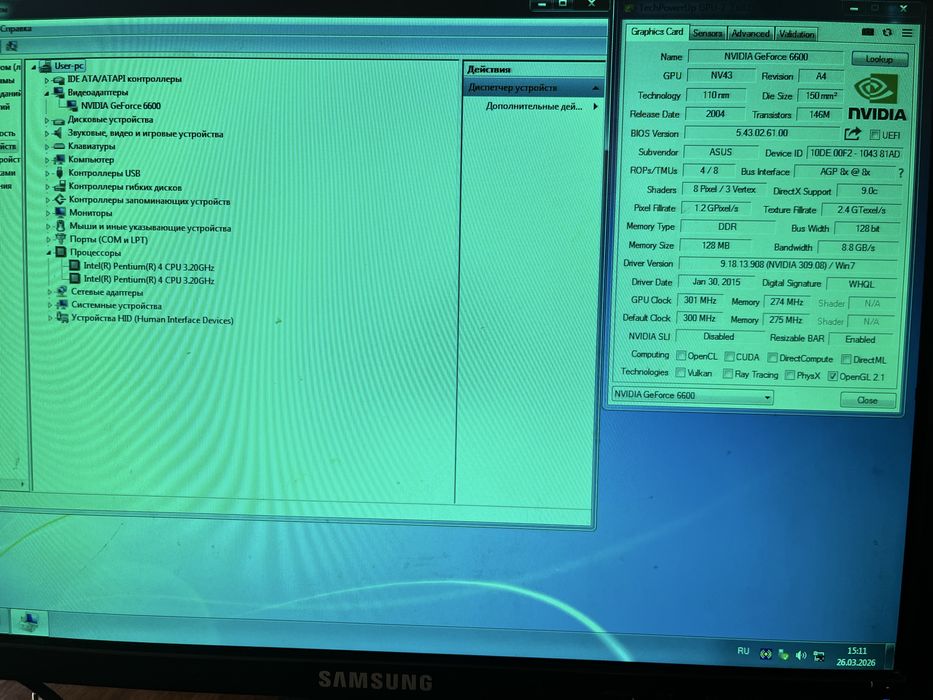The width and height of the screenshot is (933, 700).
Task: Click the Контроллеры гибких дисков icon
Action: point(60,187)
